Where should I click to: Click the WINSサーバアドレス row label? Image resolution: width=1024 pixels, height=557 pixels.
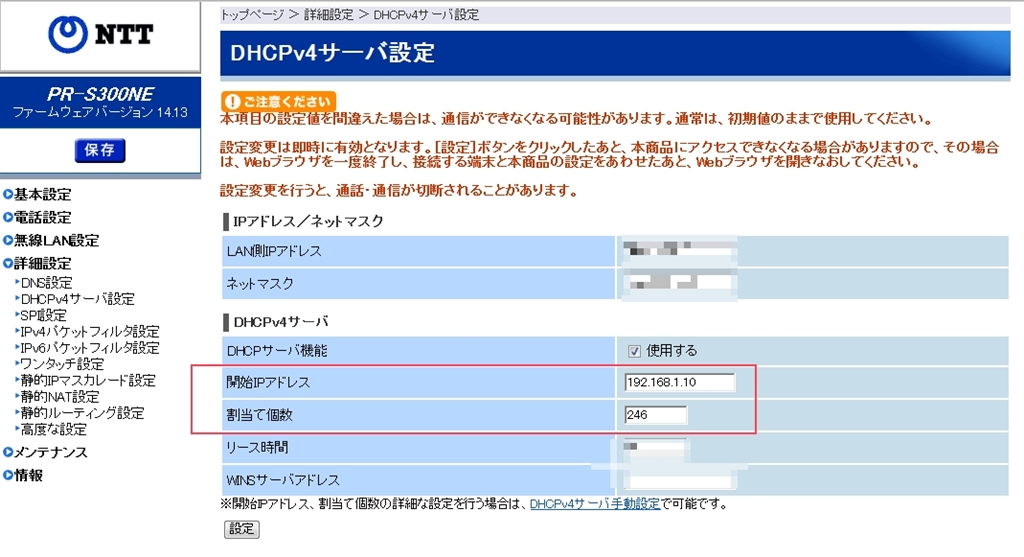pos(283,481)
